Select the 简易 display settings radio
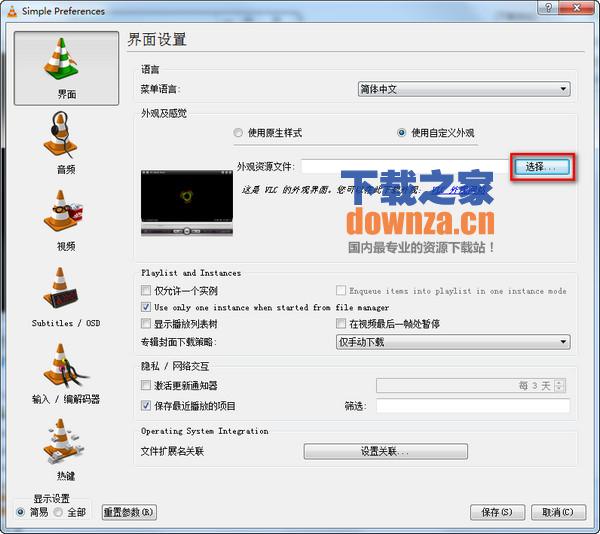600x534 pixels. pyautogui.click(x=21, y=512)
